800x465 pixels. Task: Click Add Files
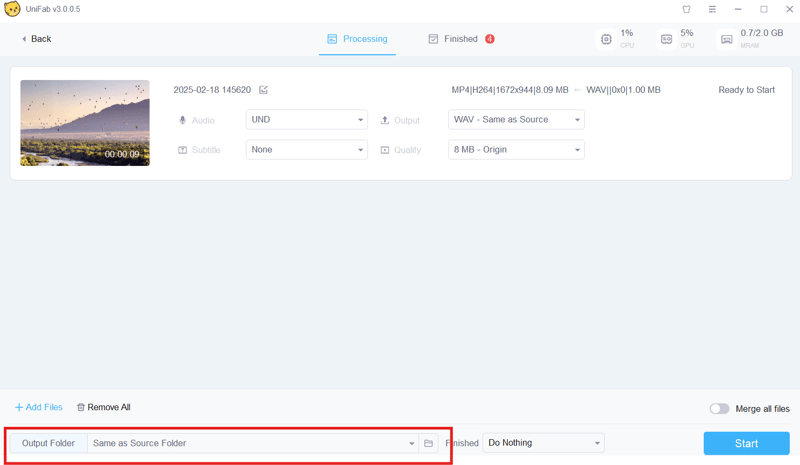click(38, 408)
